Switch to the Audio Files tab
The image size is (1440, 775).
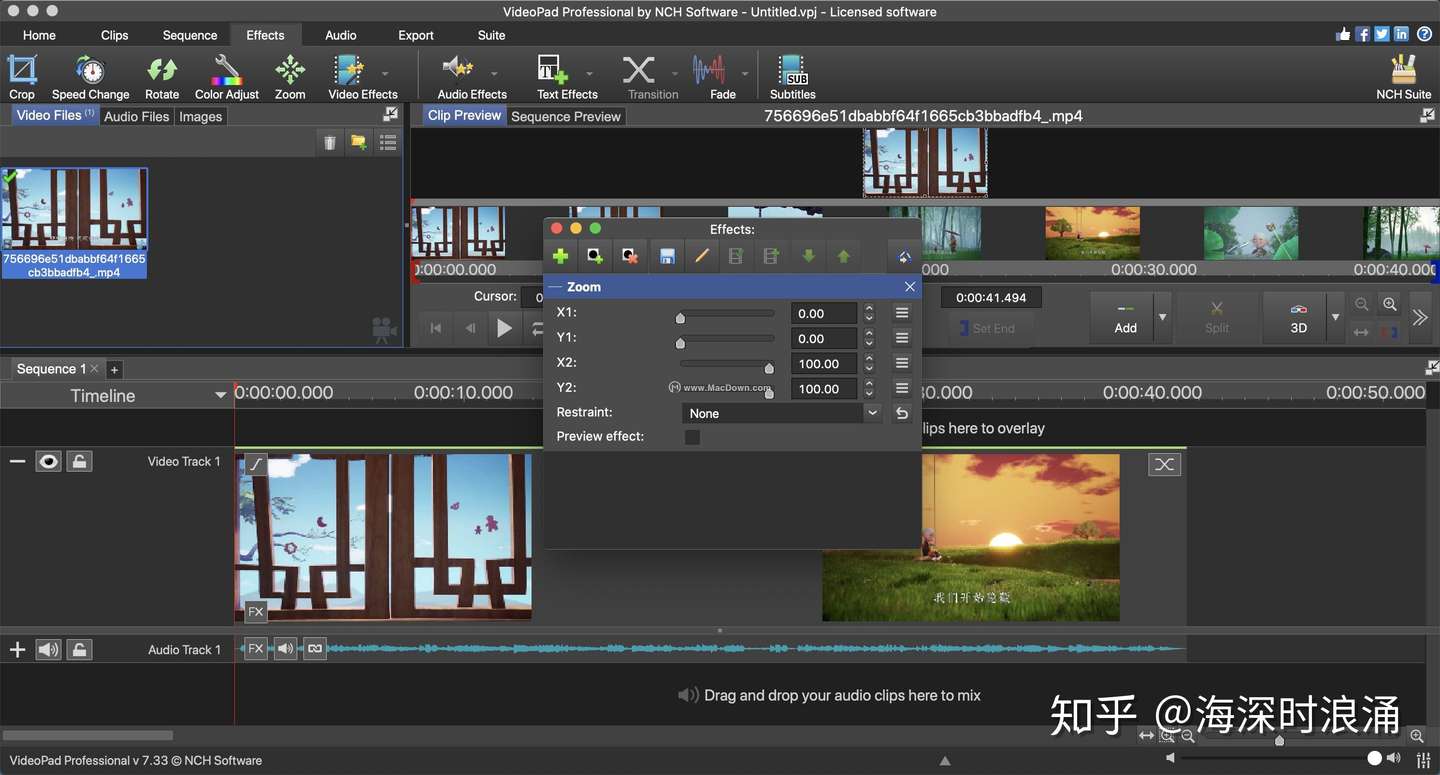pyautogui.click(x=137, y=116)
